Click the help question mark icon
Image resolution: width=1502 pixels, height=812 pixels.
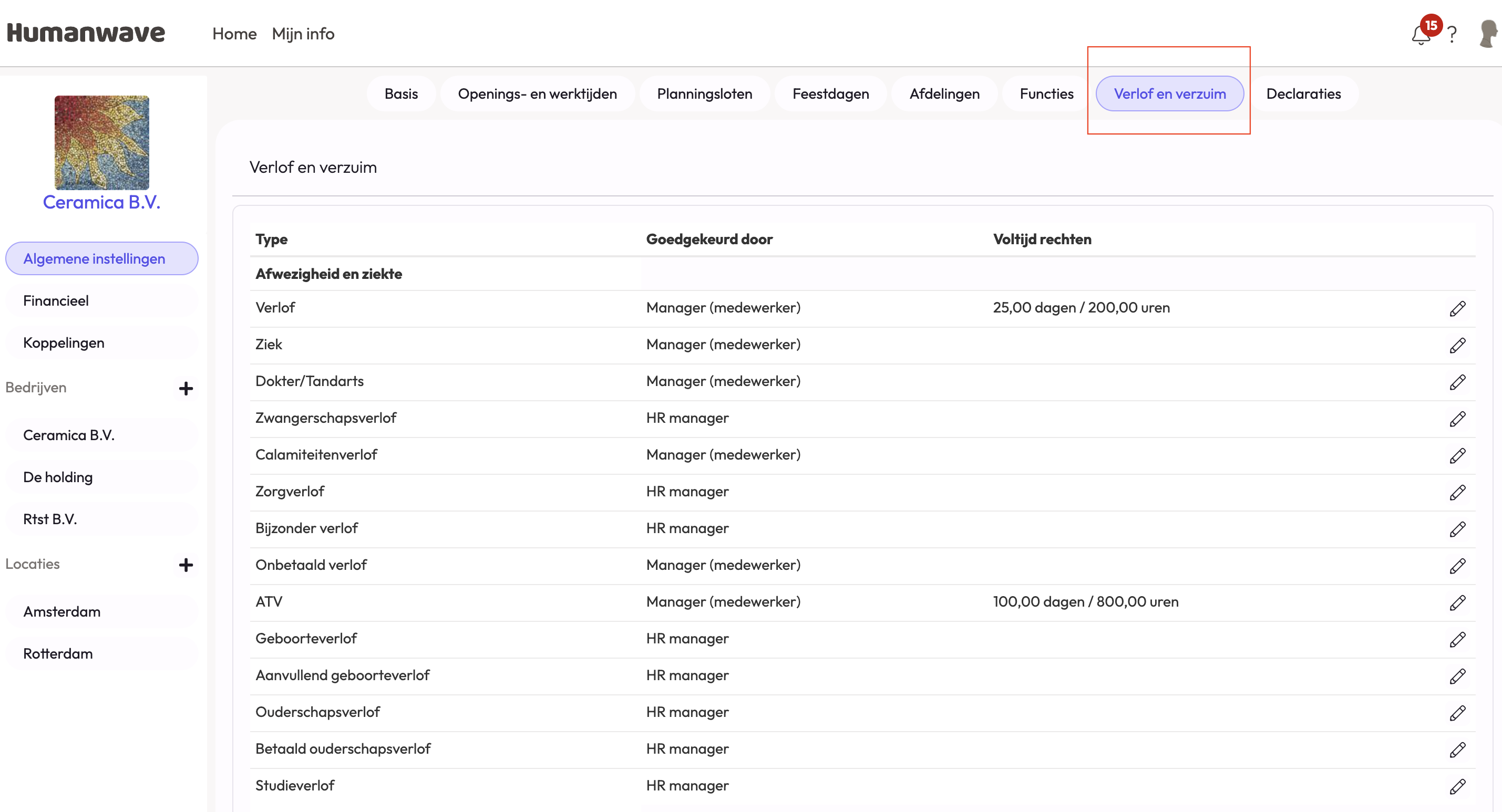point(1452,35)
